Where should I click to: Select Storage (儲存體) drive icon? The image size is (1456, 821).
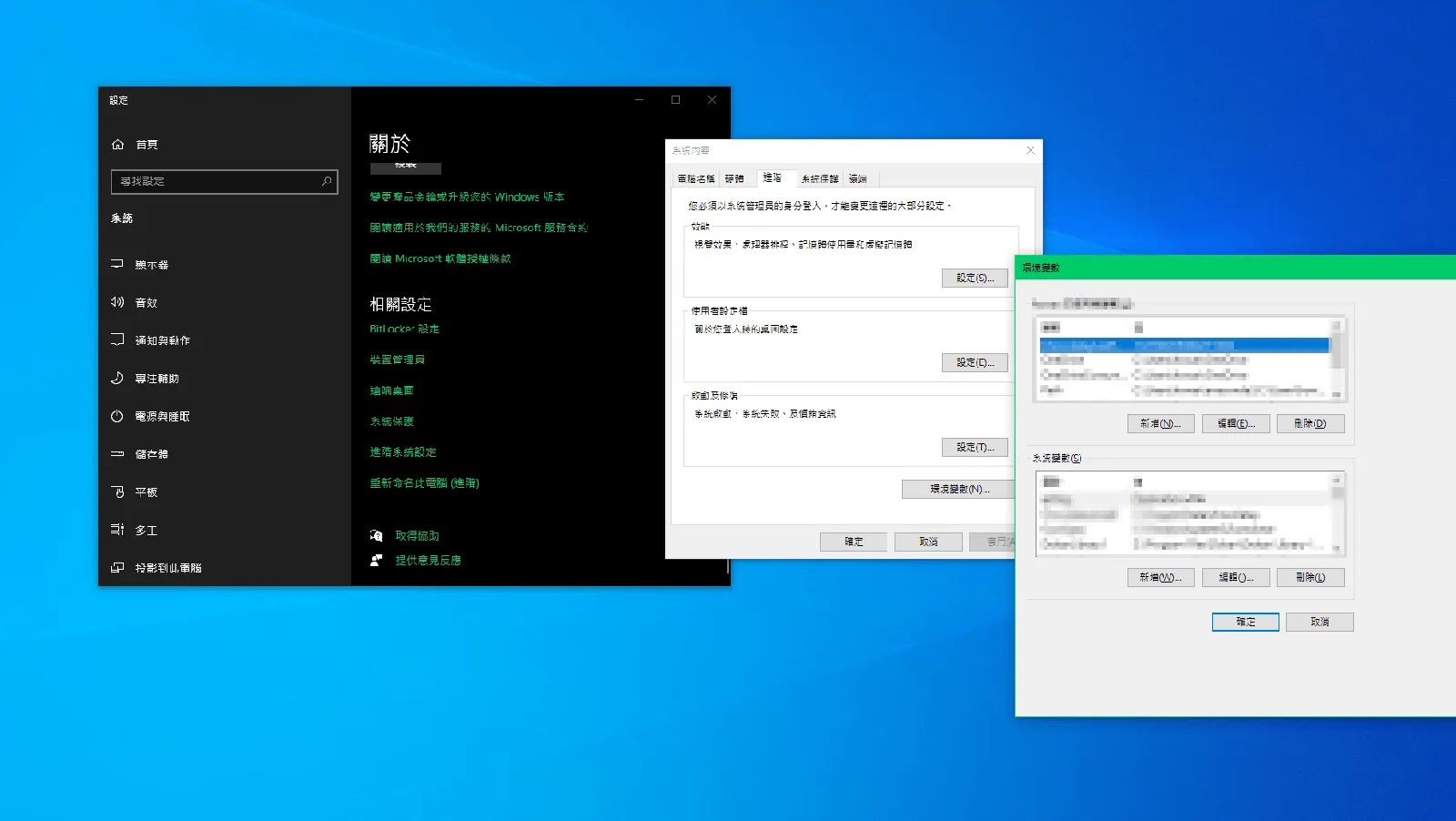(x=117, y=453)
